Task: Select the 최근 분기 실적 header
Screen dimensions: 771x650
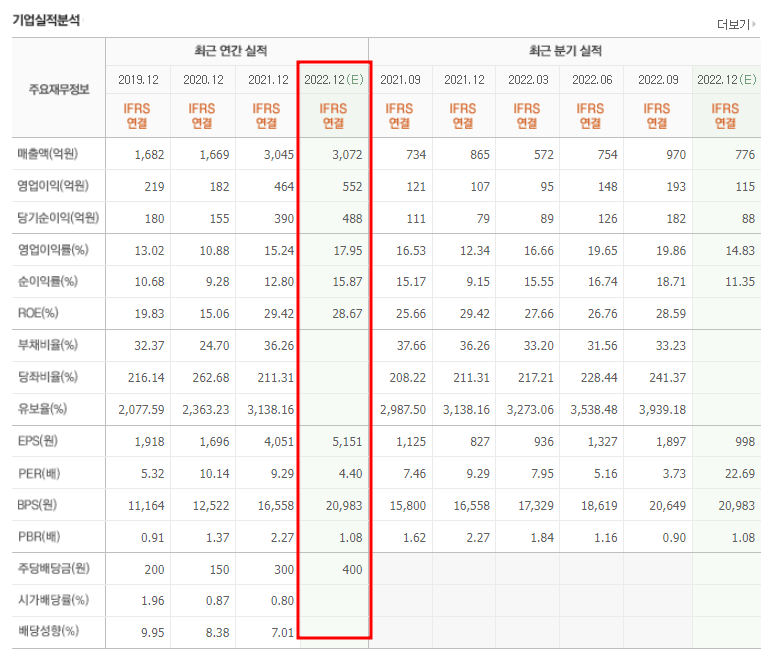Action: tap(565, 51)
